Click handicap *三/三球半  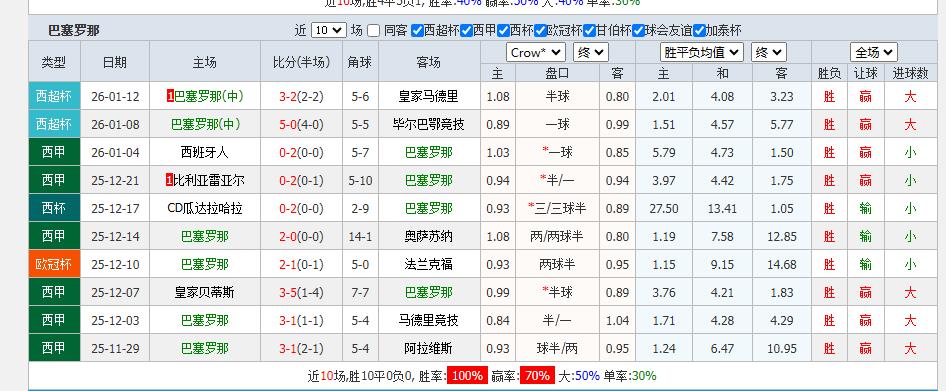557,209
